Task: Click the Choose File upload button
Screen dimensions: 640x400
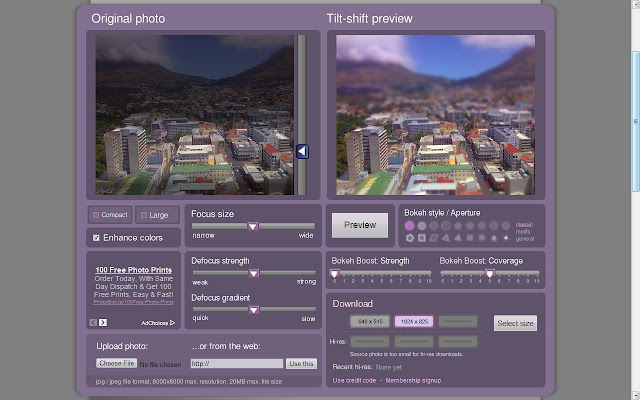Action: [116, 363]
